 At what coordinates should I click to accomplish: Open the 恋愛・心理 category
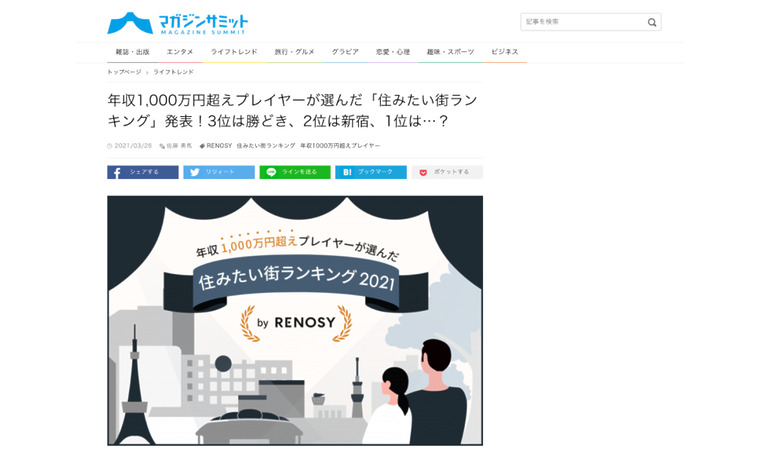393,52
